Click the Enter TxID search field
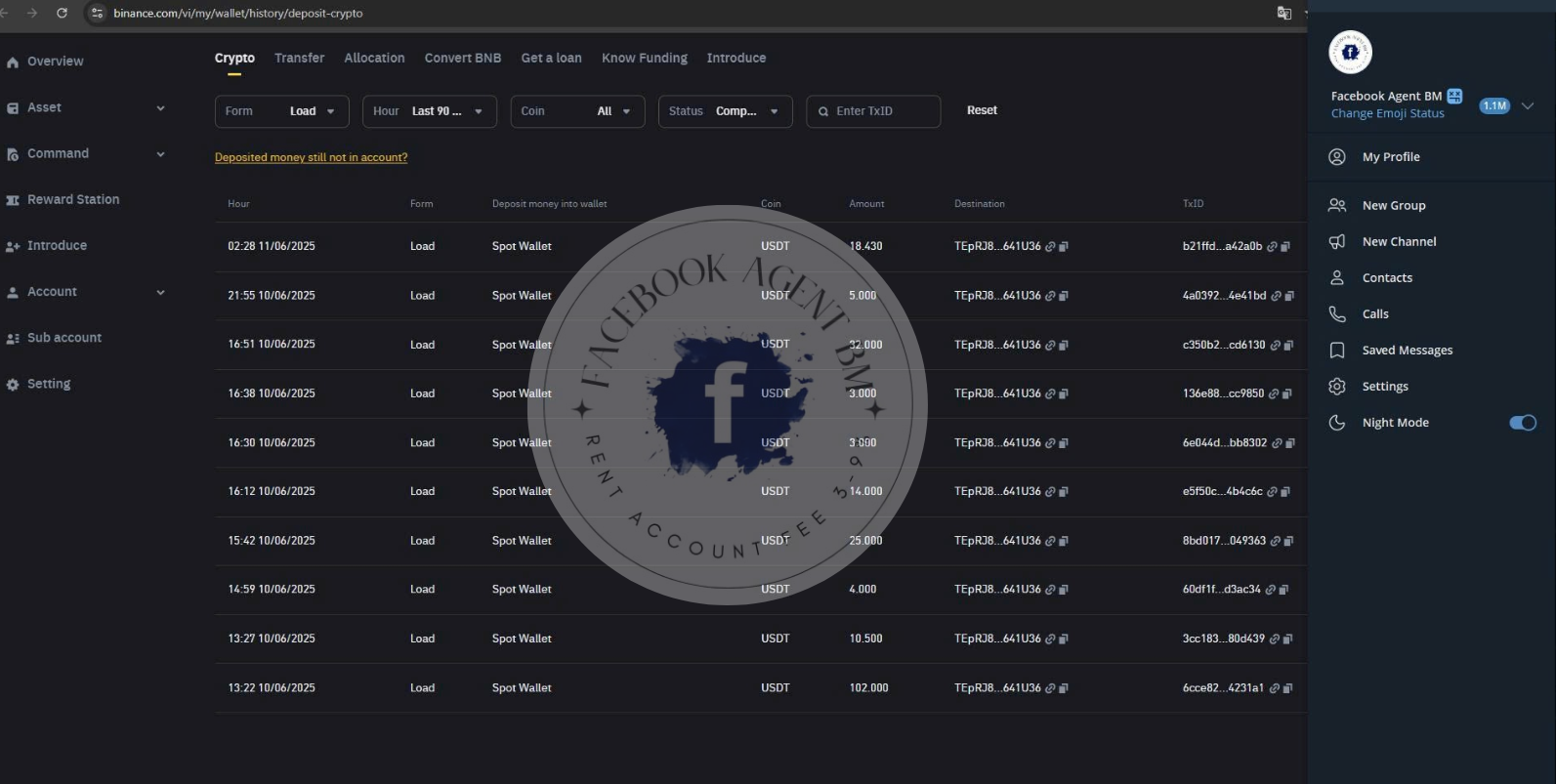 tap(873, 111)
